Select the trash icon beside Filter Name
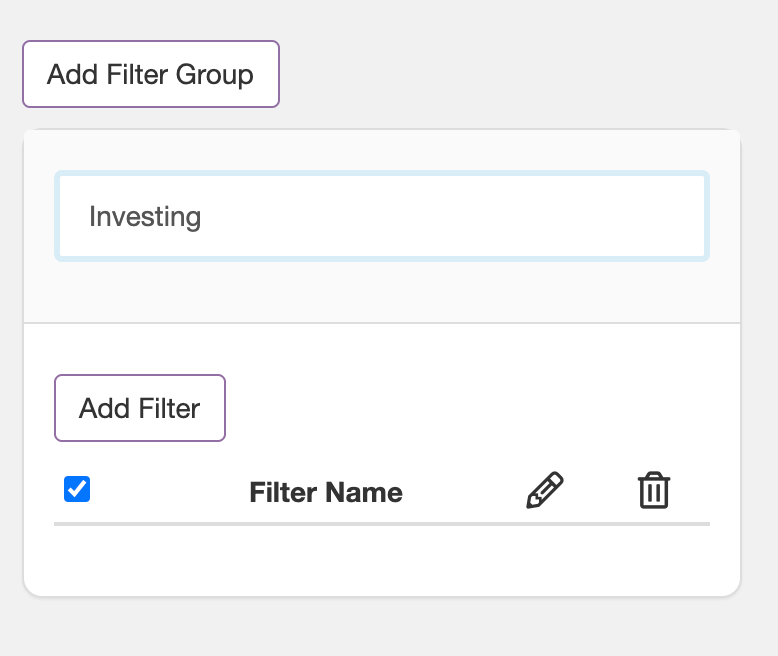 (x=654, y=490)
